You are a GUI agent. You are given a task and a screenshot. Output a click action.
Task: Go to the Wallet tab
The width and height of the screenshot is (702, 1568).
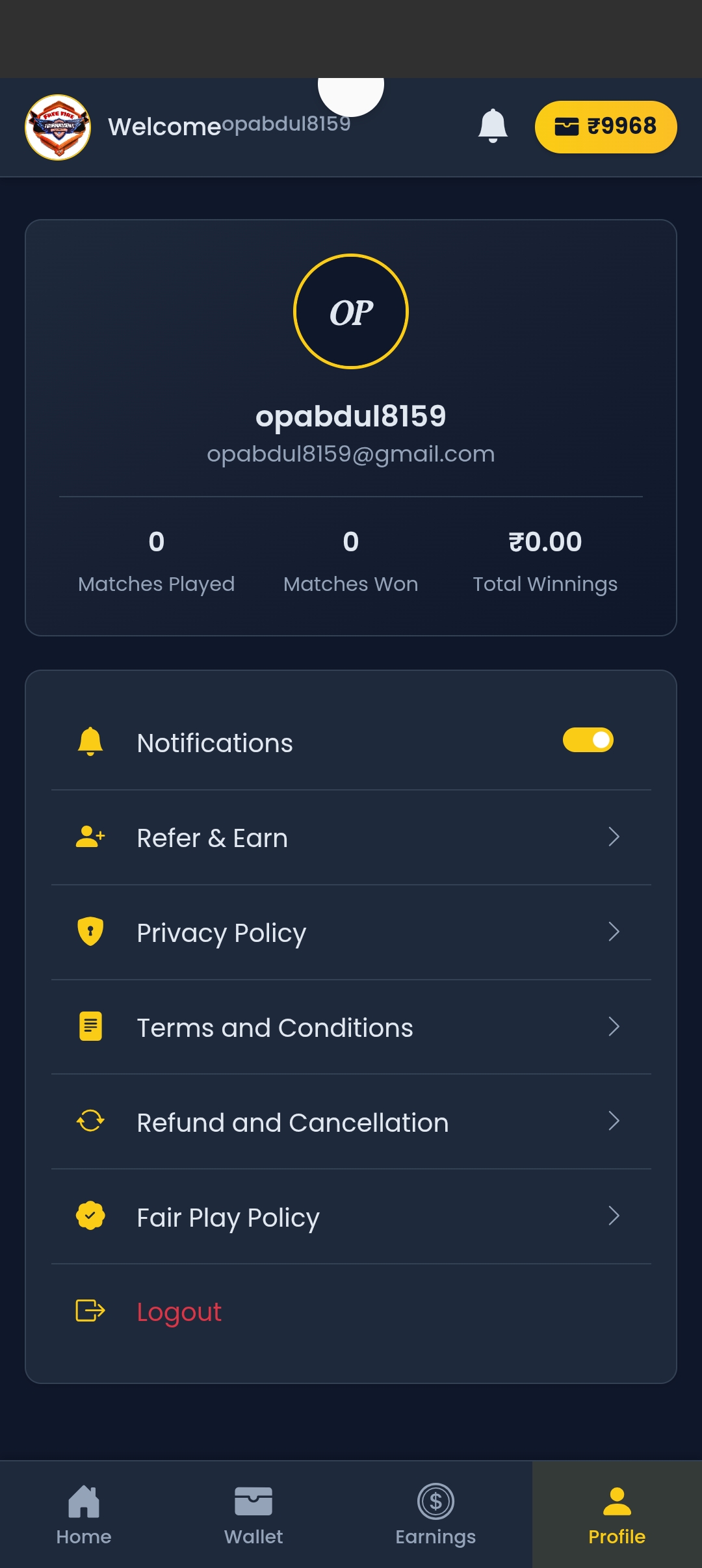point(253,1515)
